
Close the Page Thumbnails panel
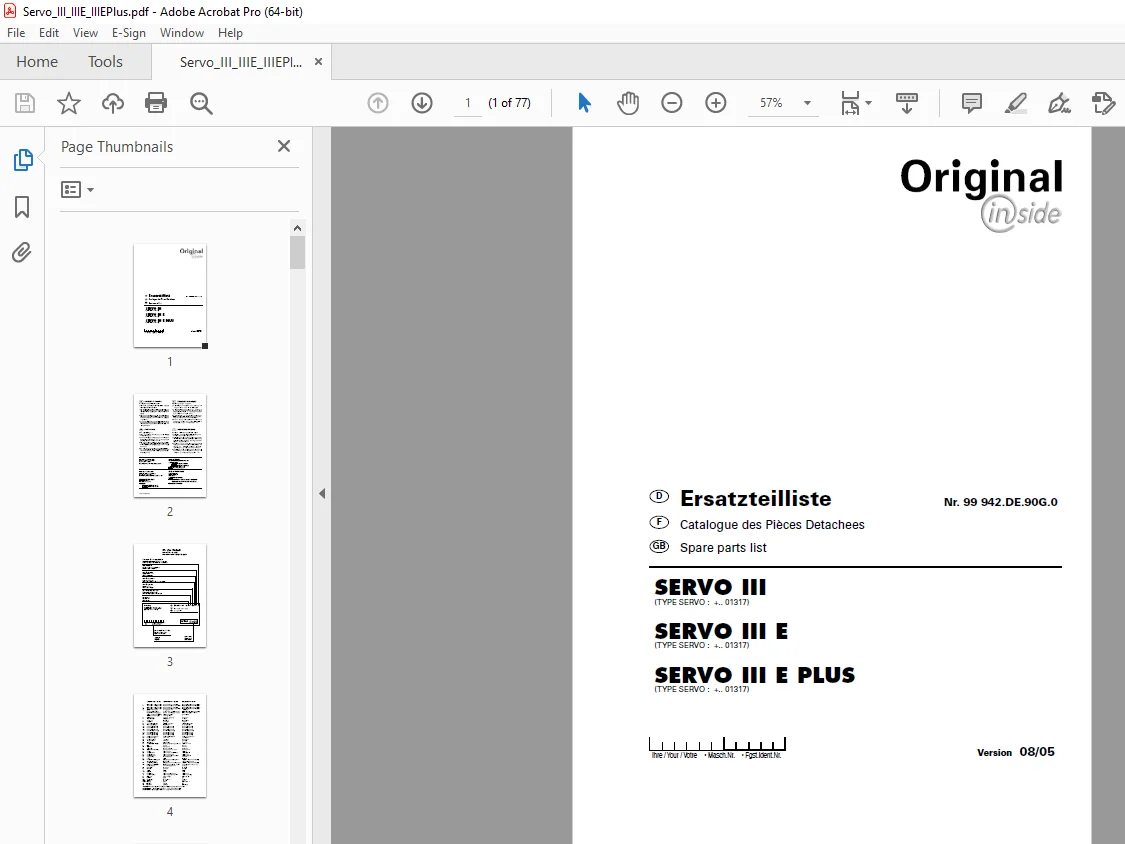(284, 146)
